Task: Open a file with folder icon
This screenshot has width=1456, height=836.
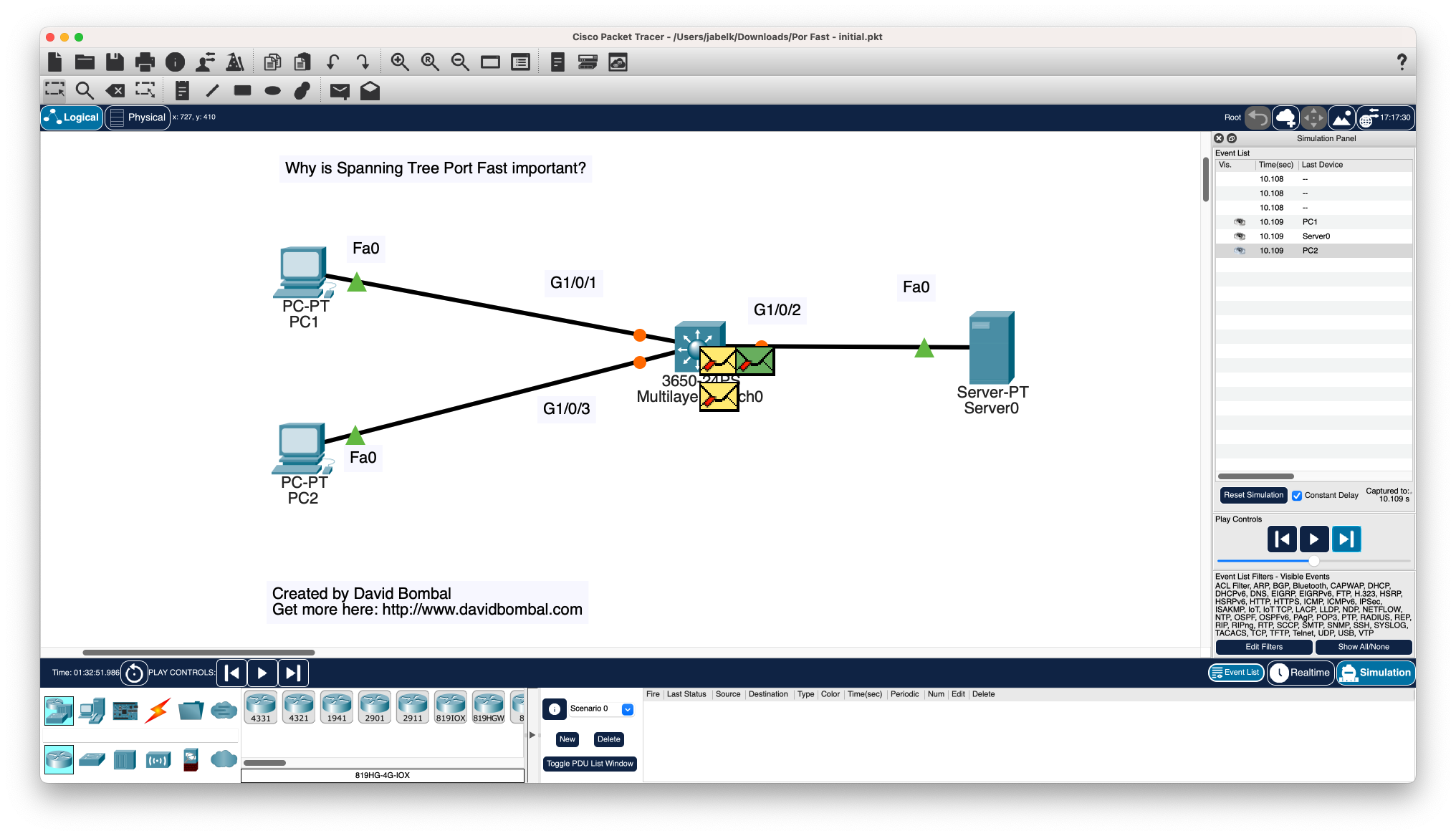Action: pyautogui.click(x=85, y=62)
